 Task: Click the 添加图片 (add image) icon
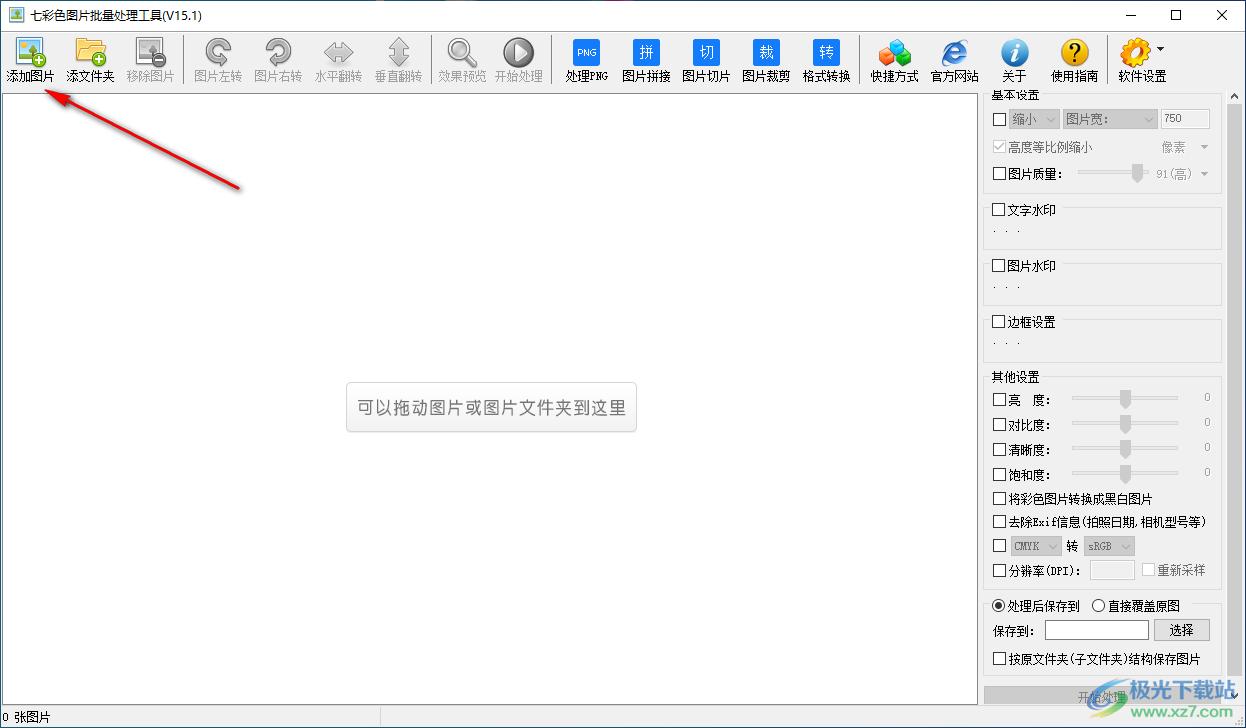(30, 53)
